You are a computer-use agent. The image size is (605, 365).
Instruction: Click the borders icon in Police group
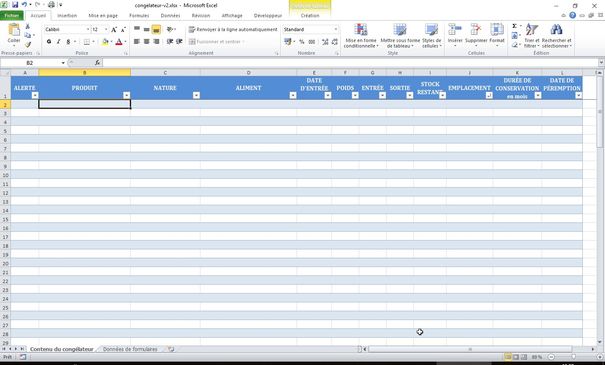point(87,42)
